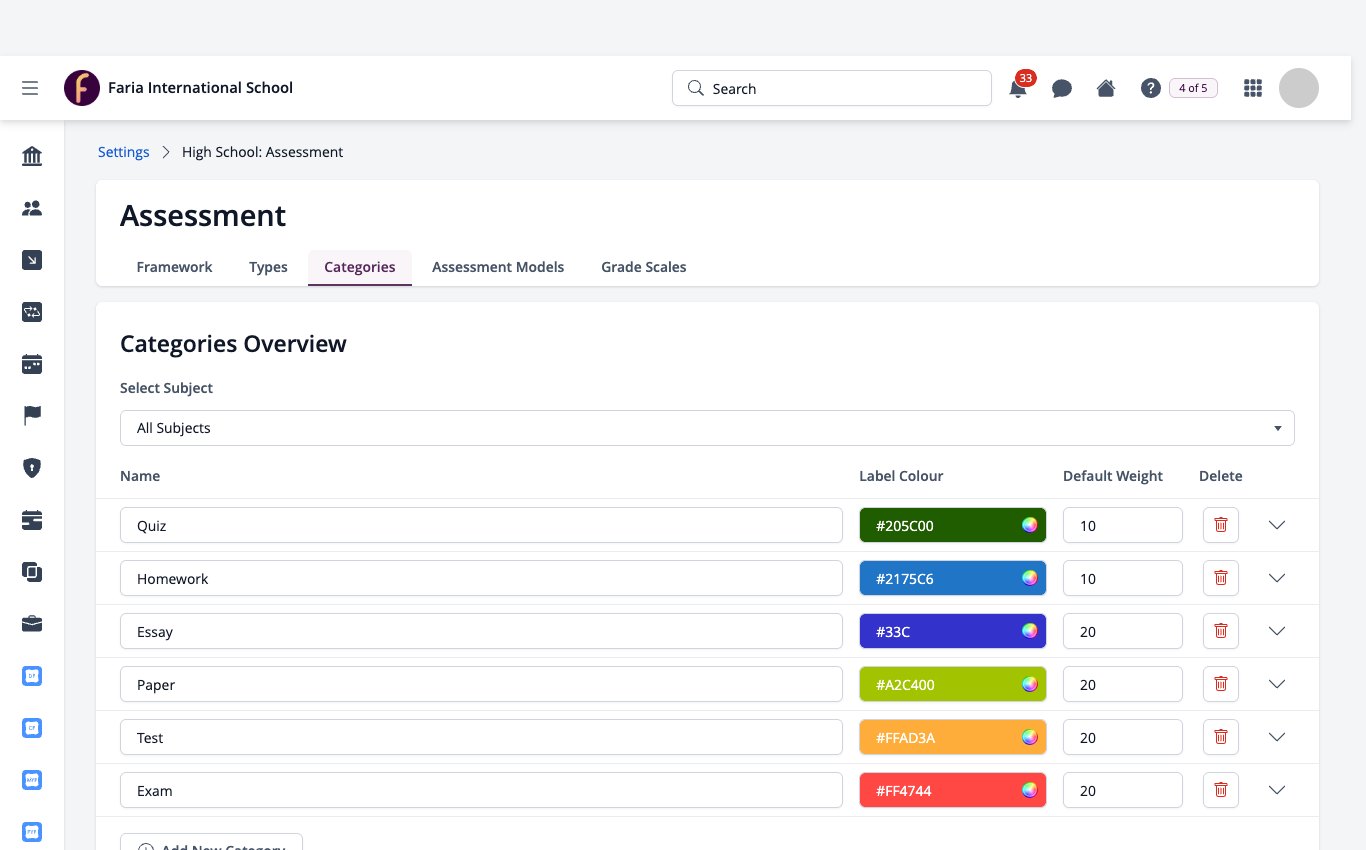Screen dimensions: 1366x850
Task: Open the messages chat bubble icon
Action: click(1062, 88)
